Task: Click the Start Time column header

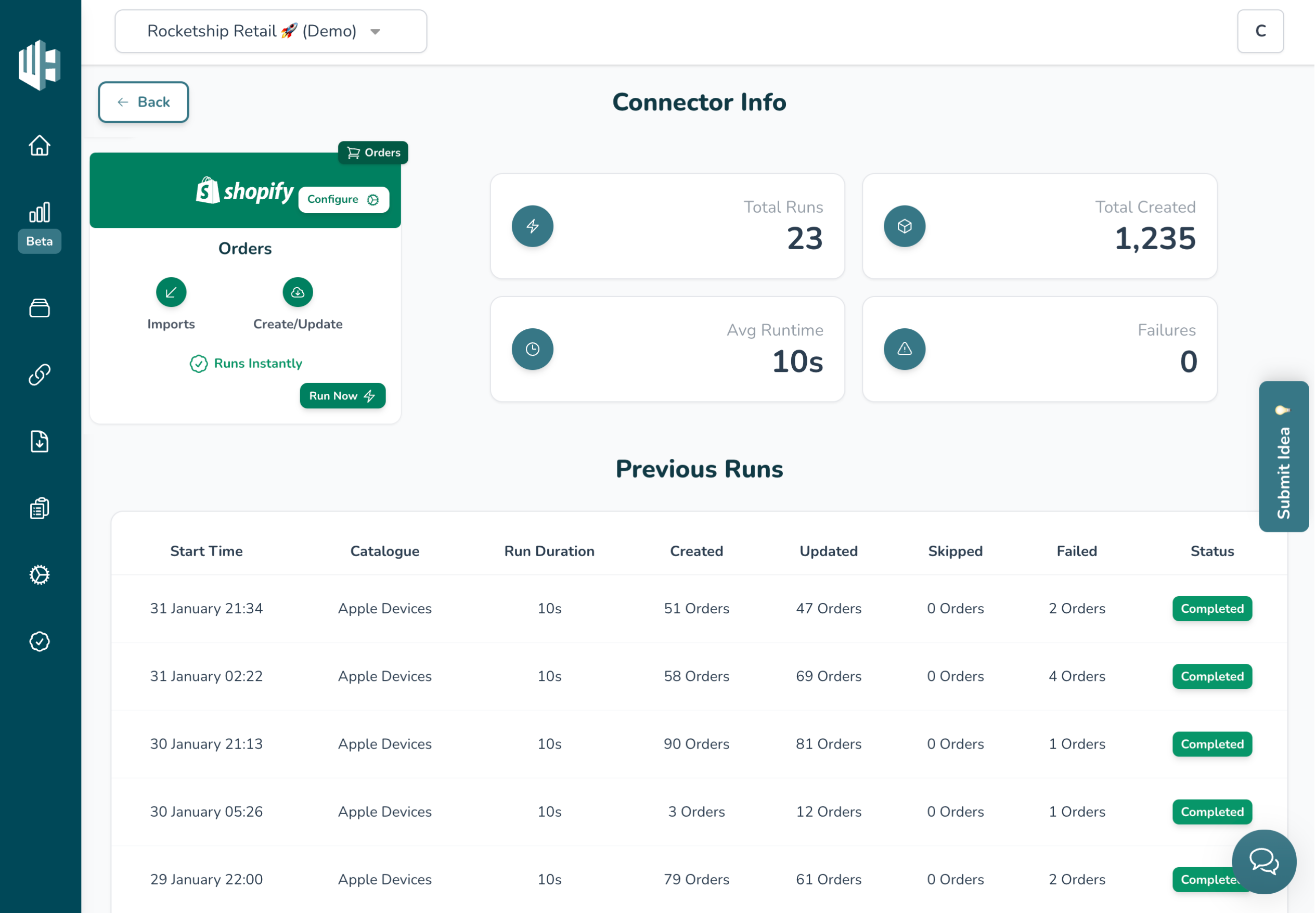Action: click(x=207, y=551)
